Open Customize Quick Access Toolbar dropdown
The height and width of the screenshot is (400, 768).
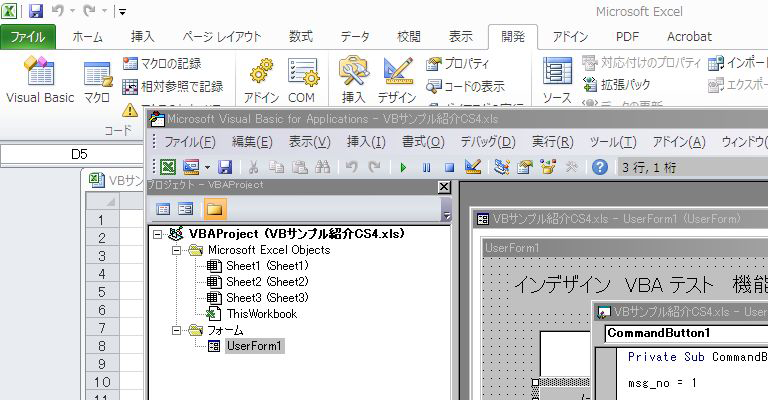point(122,11)
